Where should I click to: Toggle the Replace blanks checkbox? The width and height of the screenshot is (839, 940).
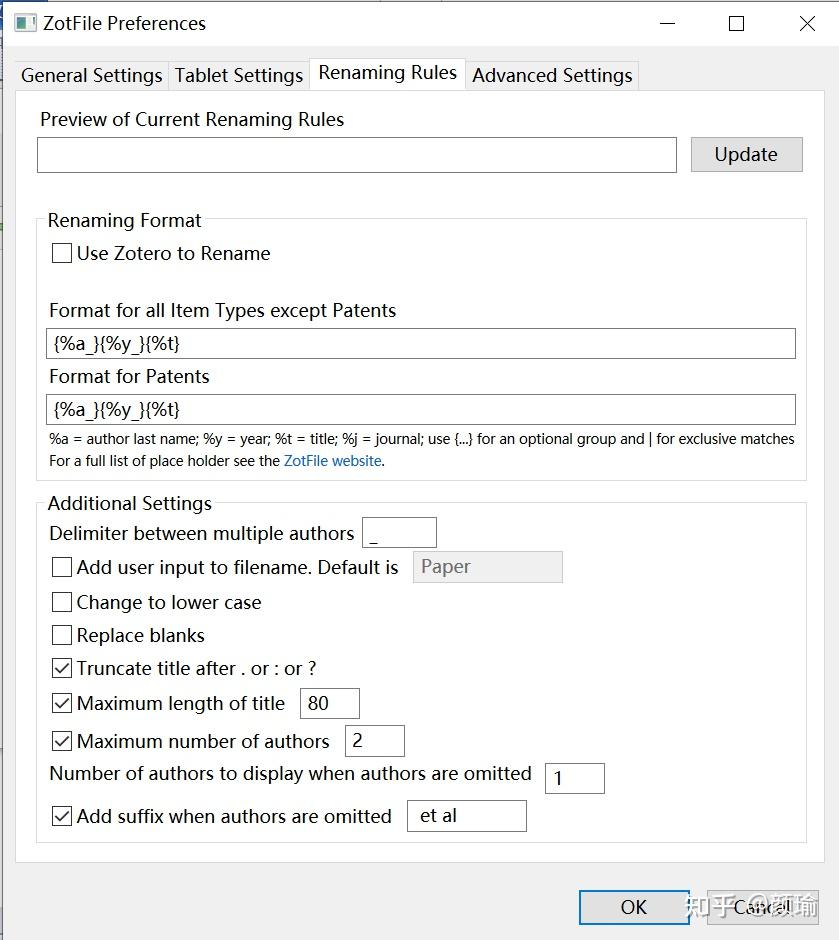[x=62, y=636]
